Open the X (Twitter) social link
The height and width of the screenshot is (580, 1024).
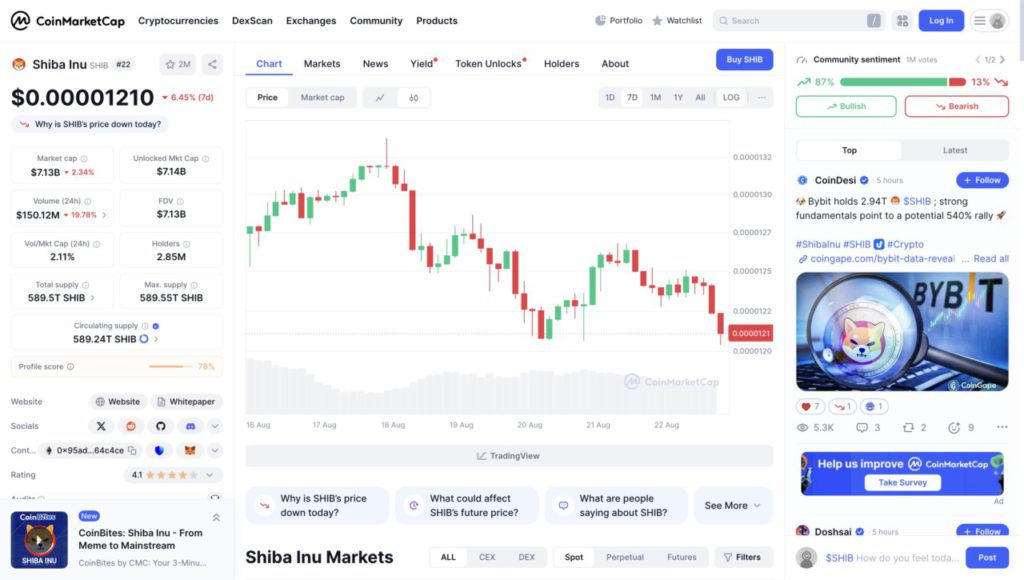click(101, 426)
